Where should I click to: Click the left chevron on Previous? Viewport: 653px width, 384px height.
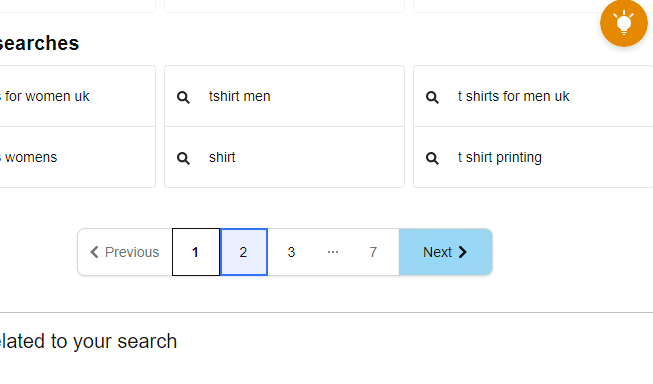pyautogui.click(x=95, y=252)
